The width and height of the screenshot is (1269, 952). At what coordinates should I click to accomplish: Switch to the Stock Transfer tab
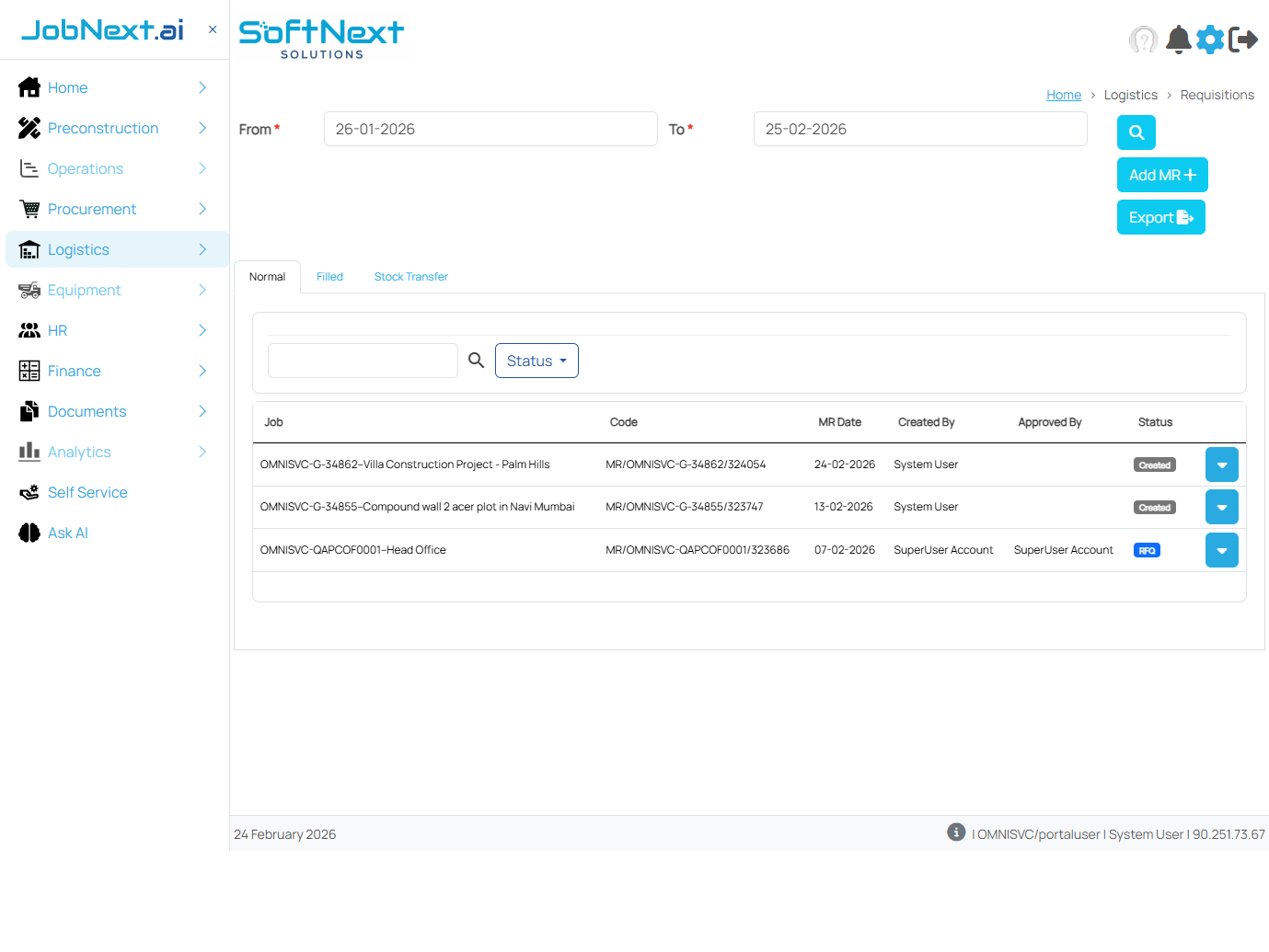tap(410, 276)
